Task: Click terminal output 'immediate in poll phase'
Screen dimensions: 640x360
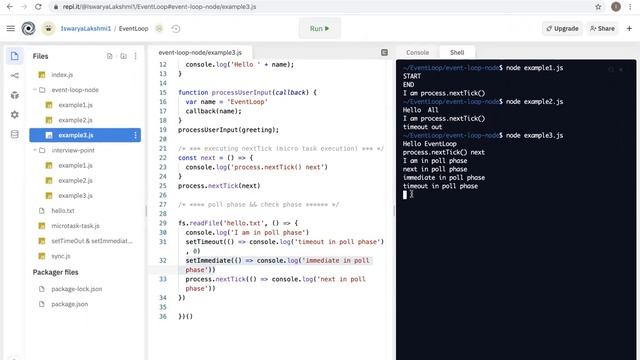Action: (x=444, y=178)
